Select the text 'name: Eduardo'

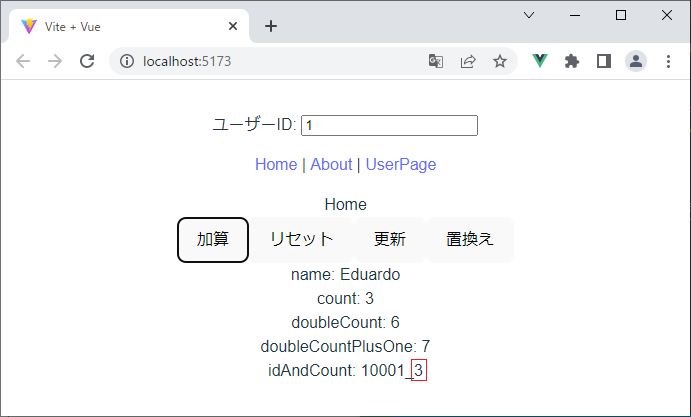coord(346,275)
